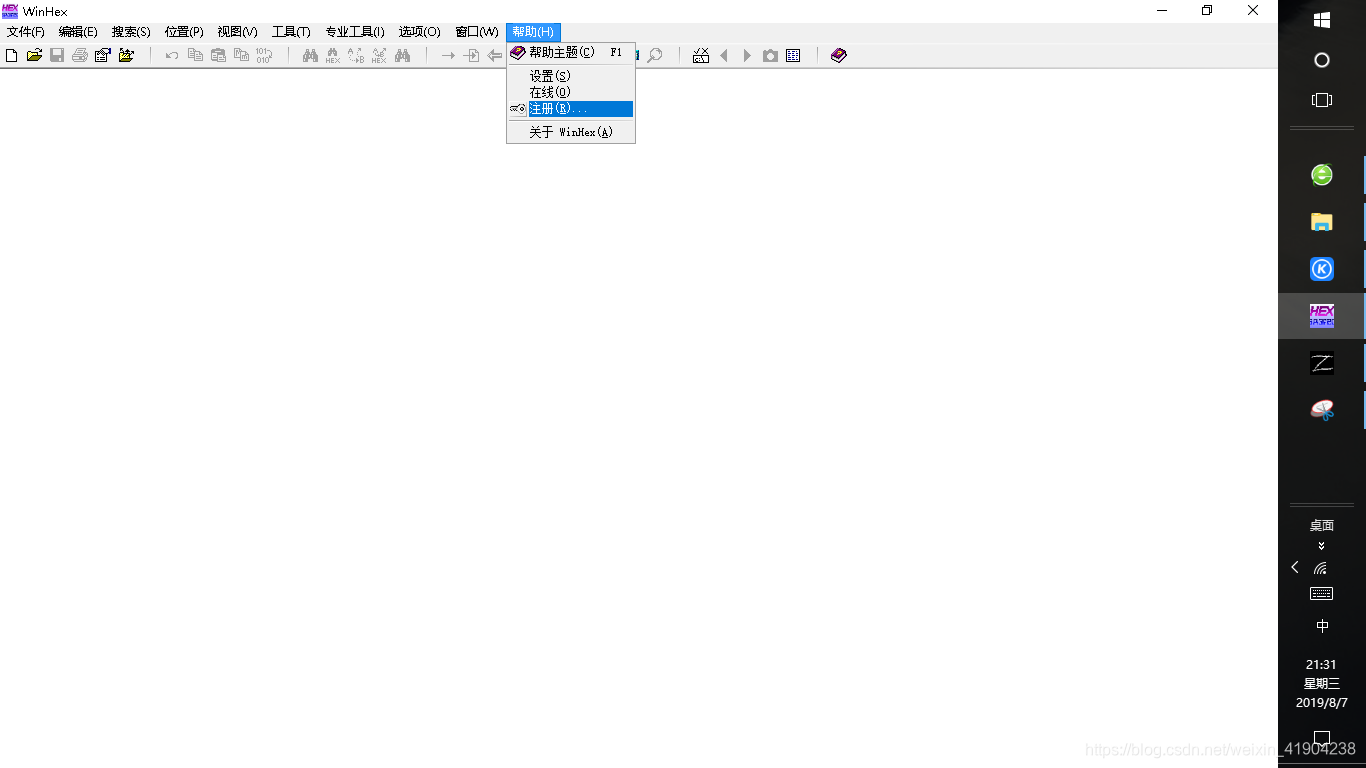1366x768 pixels.
Task: Click the WinHex taskbar icon
Action: pyautogui.click(x=1322, y=316)
